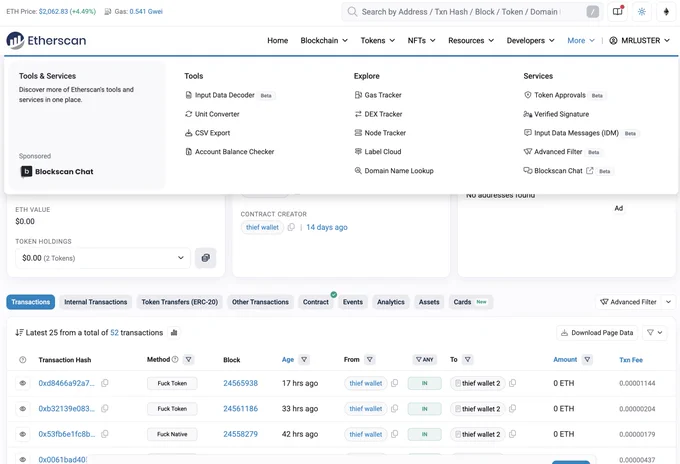The image size is (680, 464).
Task: Open Blockscan Chat in Services list
Action: click(558, 171)
